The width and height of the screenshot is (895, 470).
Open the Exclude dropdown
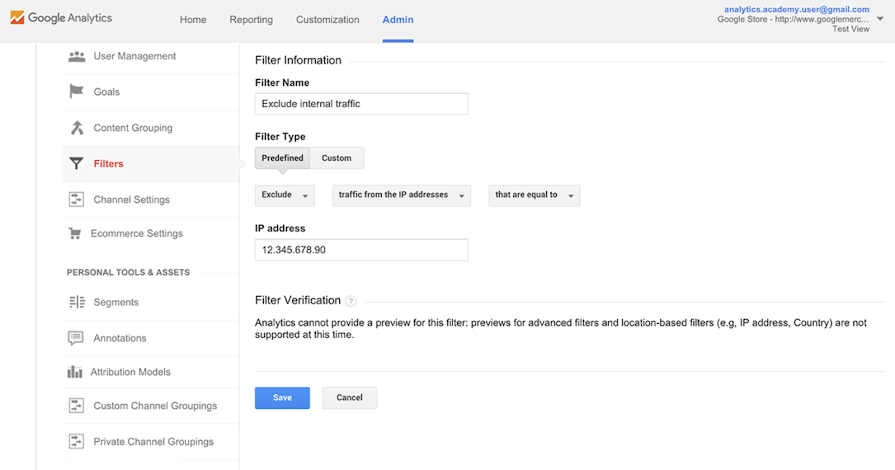[285, 195]
